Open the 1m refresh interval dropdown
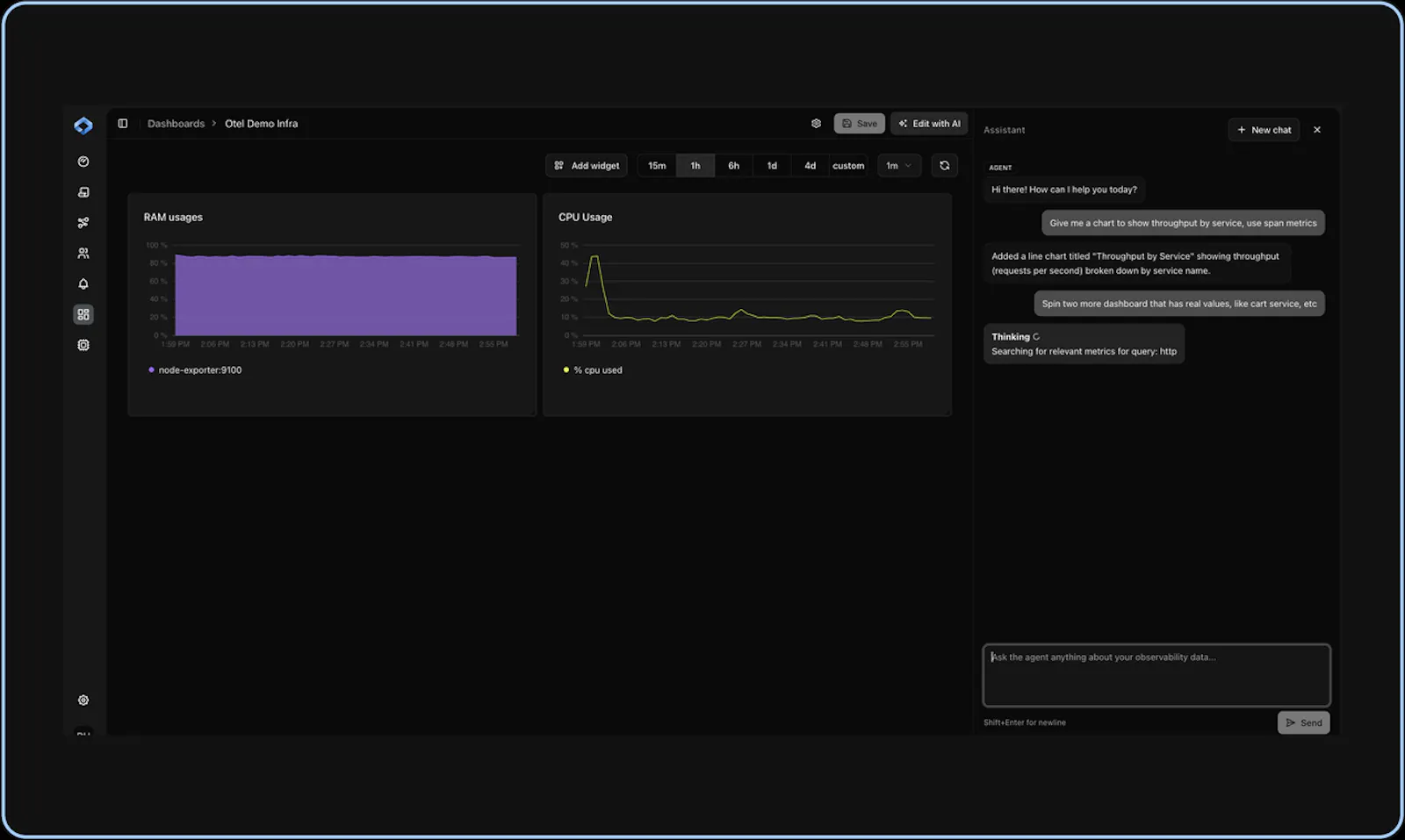The height and width of the screenshot is (840, 1405). (898, 165)
